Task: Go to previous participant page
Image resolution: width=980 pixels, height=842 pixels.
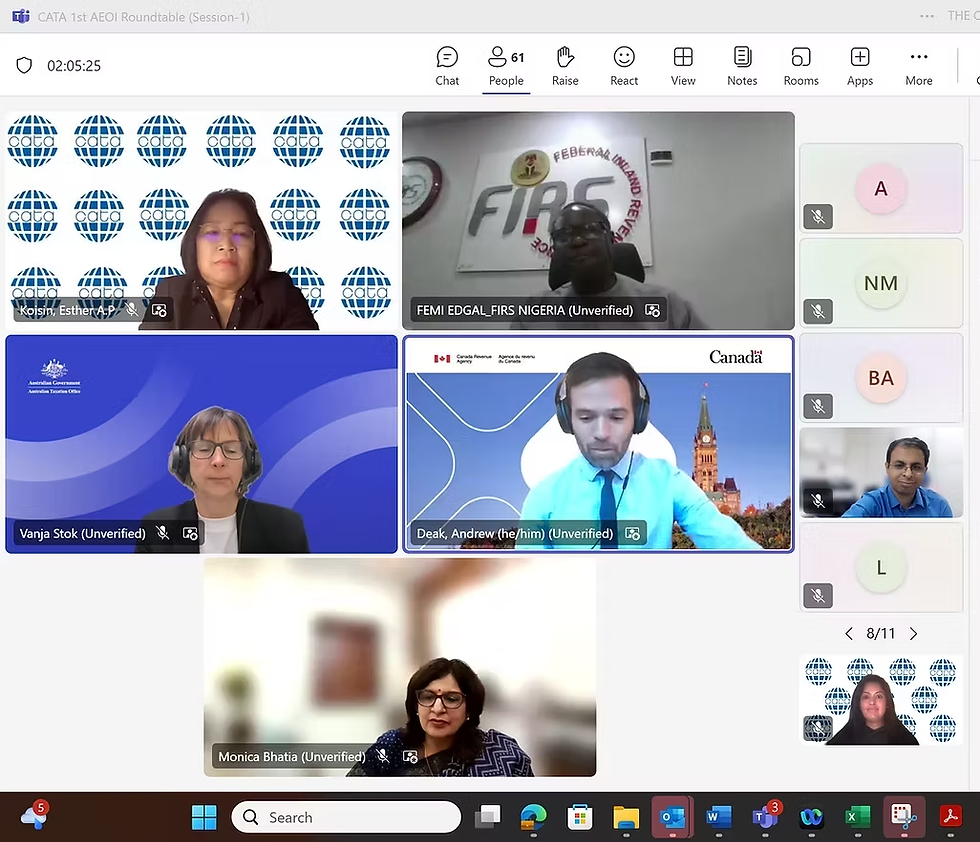Action: [848, 634]
